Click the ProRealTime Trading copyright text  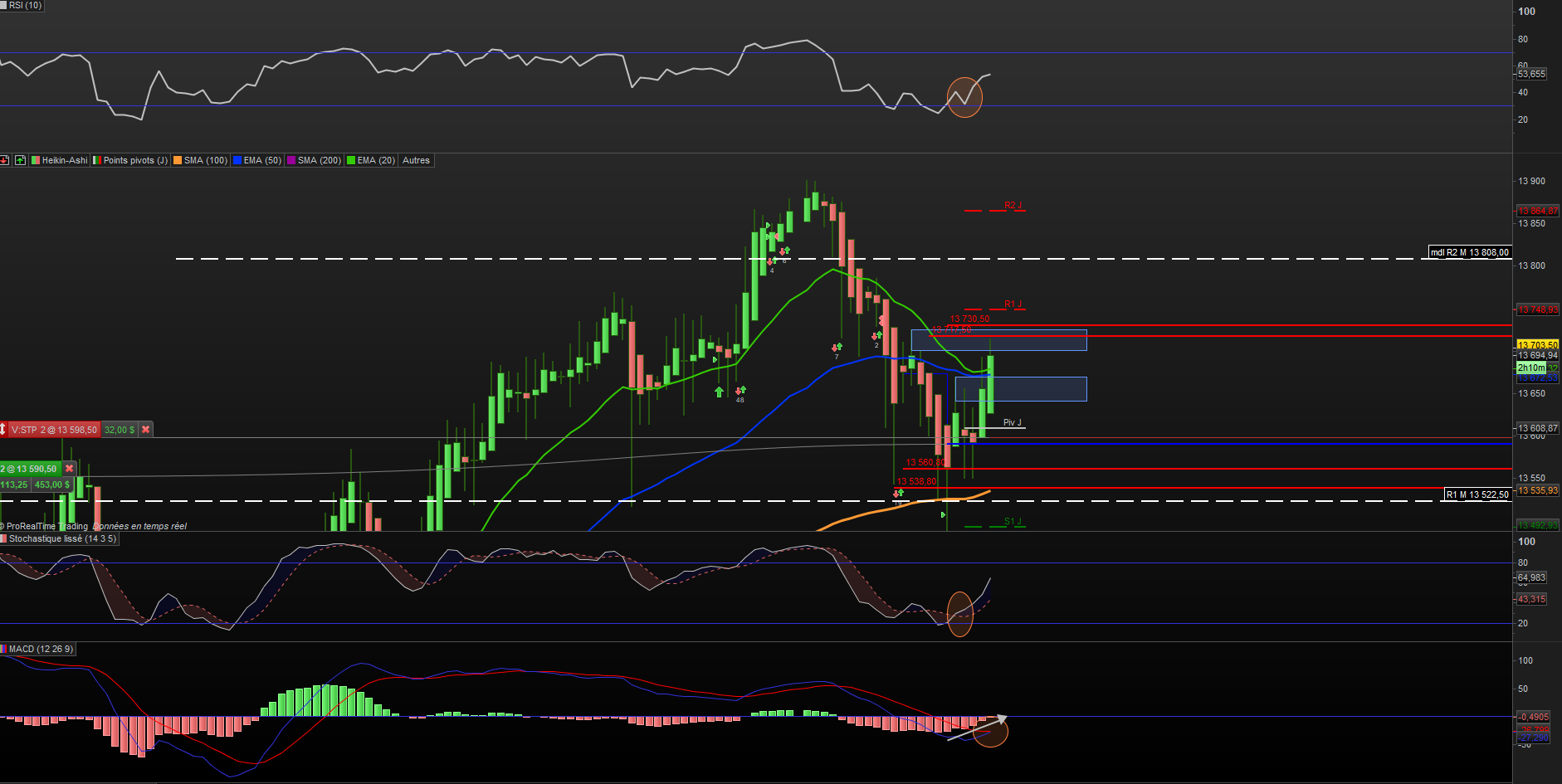coord(44,526)
